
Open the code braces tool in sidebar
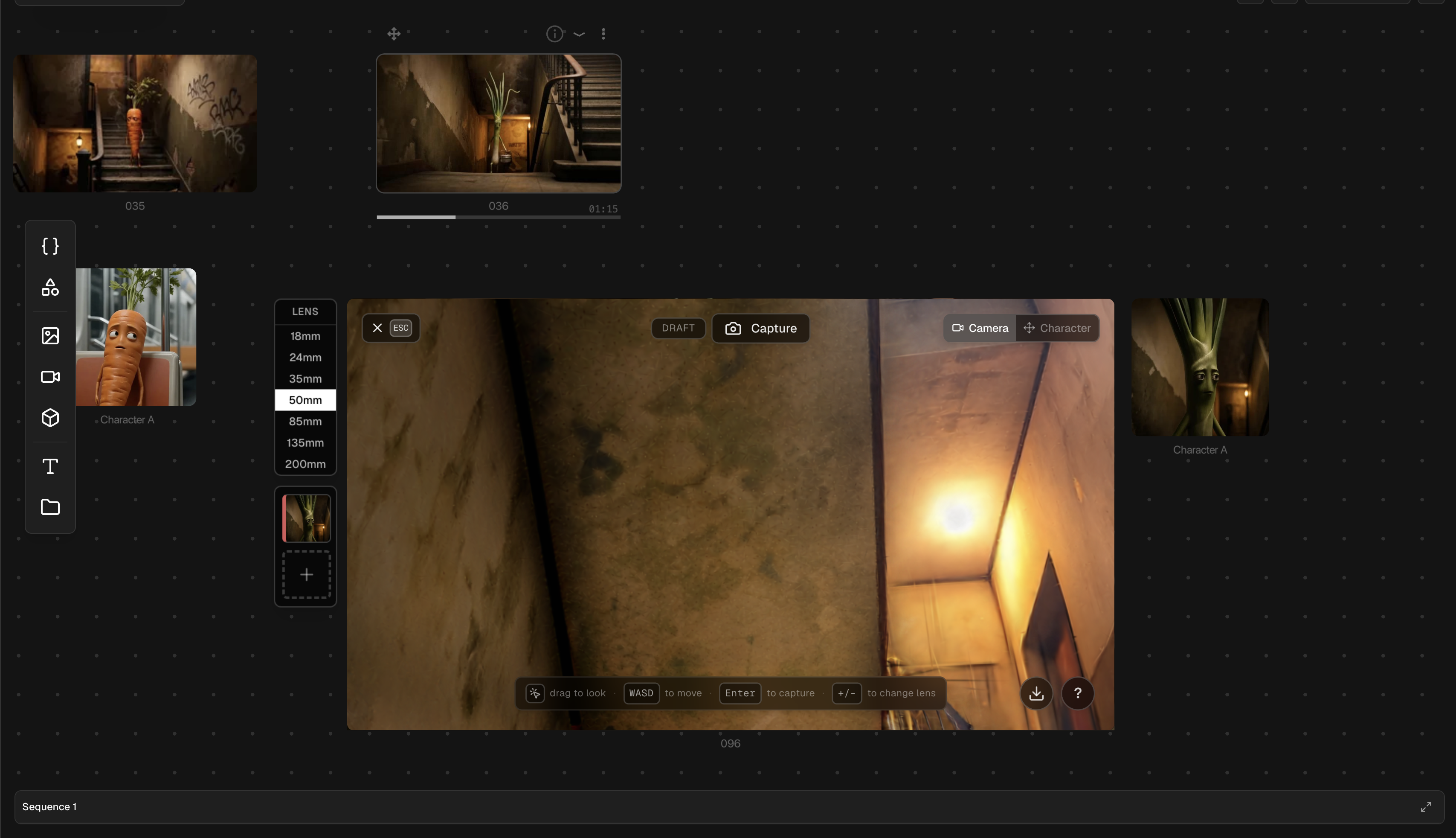pyautogui.click(x=50, y=246)
